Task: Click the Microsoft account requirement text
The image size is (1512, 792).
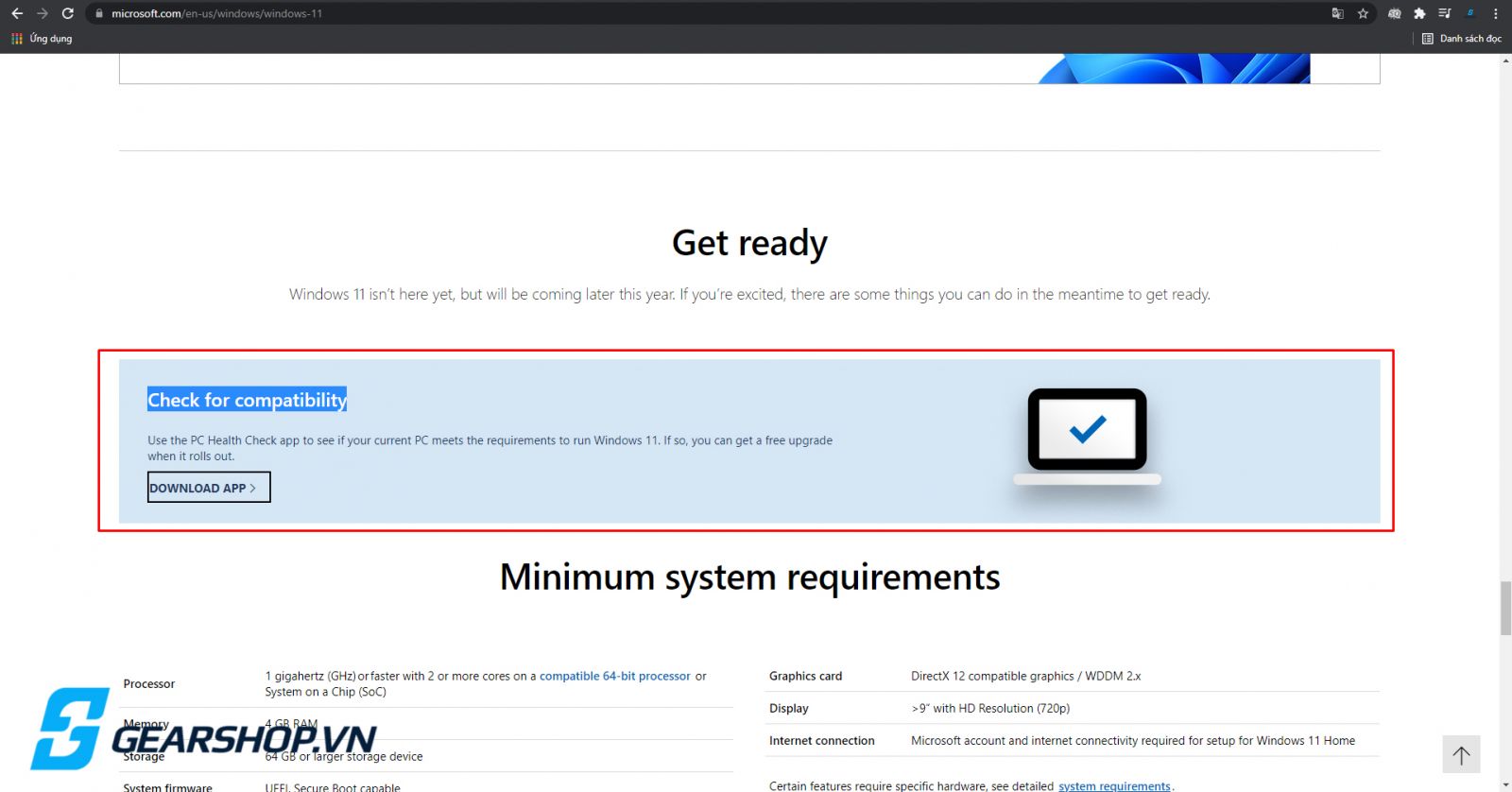Action: pyautogui.click(x=1133, y=741)
